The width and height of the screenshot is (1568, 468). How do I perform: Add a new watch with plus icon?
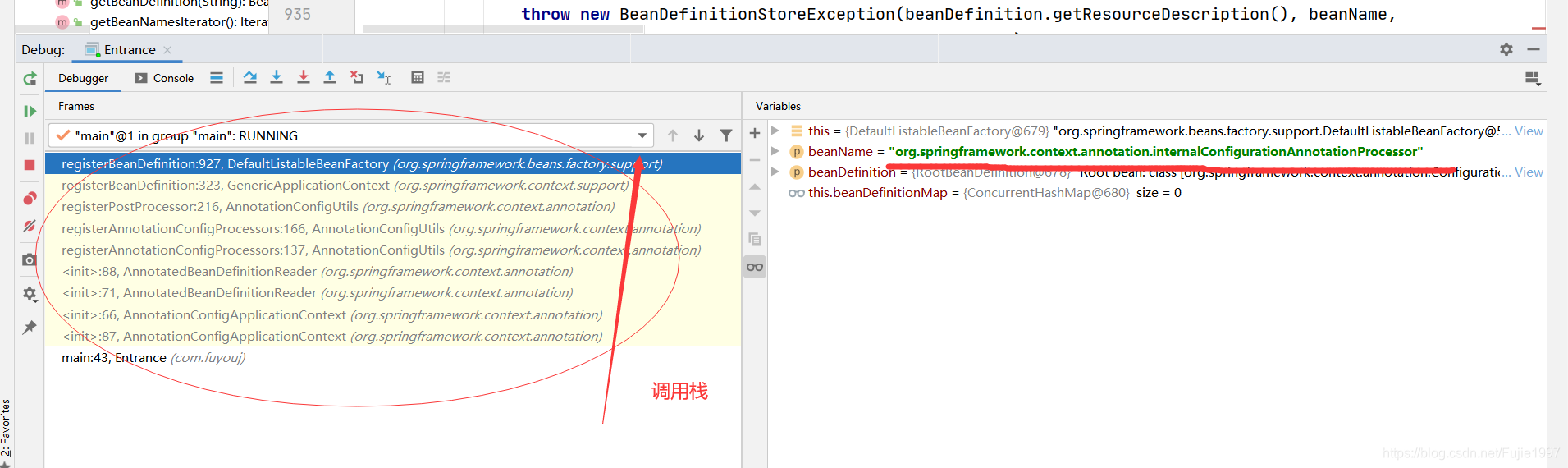(755, 133)
